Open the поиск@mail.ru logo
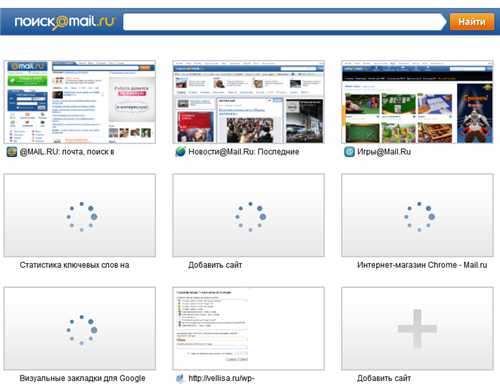This screenshot has width=500, height=386. tap(64, 22)
